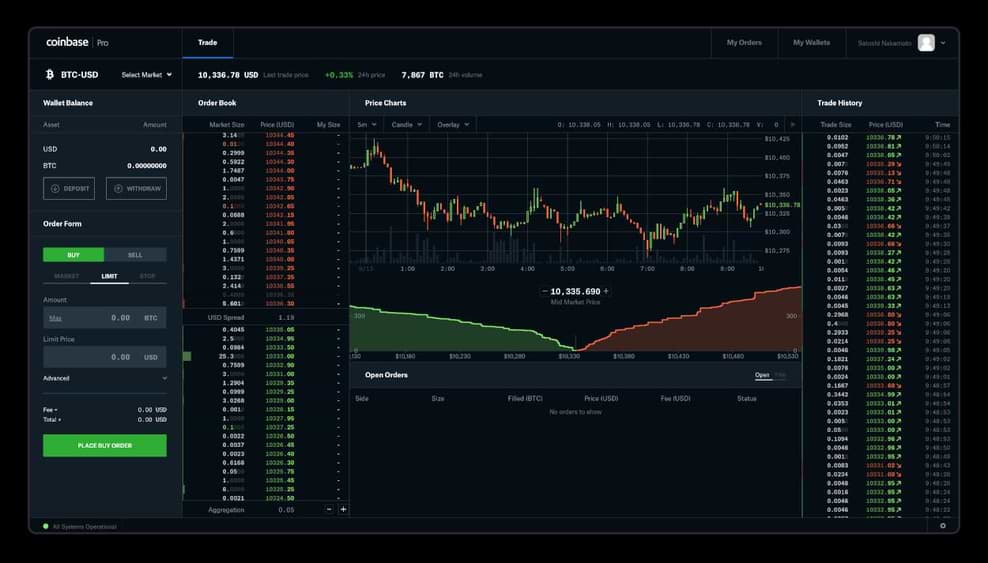
Task: Click the 24h volume 7,867 BTC
Action: pyautogui.click(x=422, y=75)
